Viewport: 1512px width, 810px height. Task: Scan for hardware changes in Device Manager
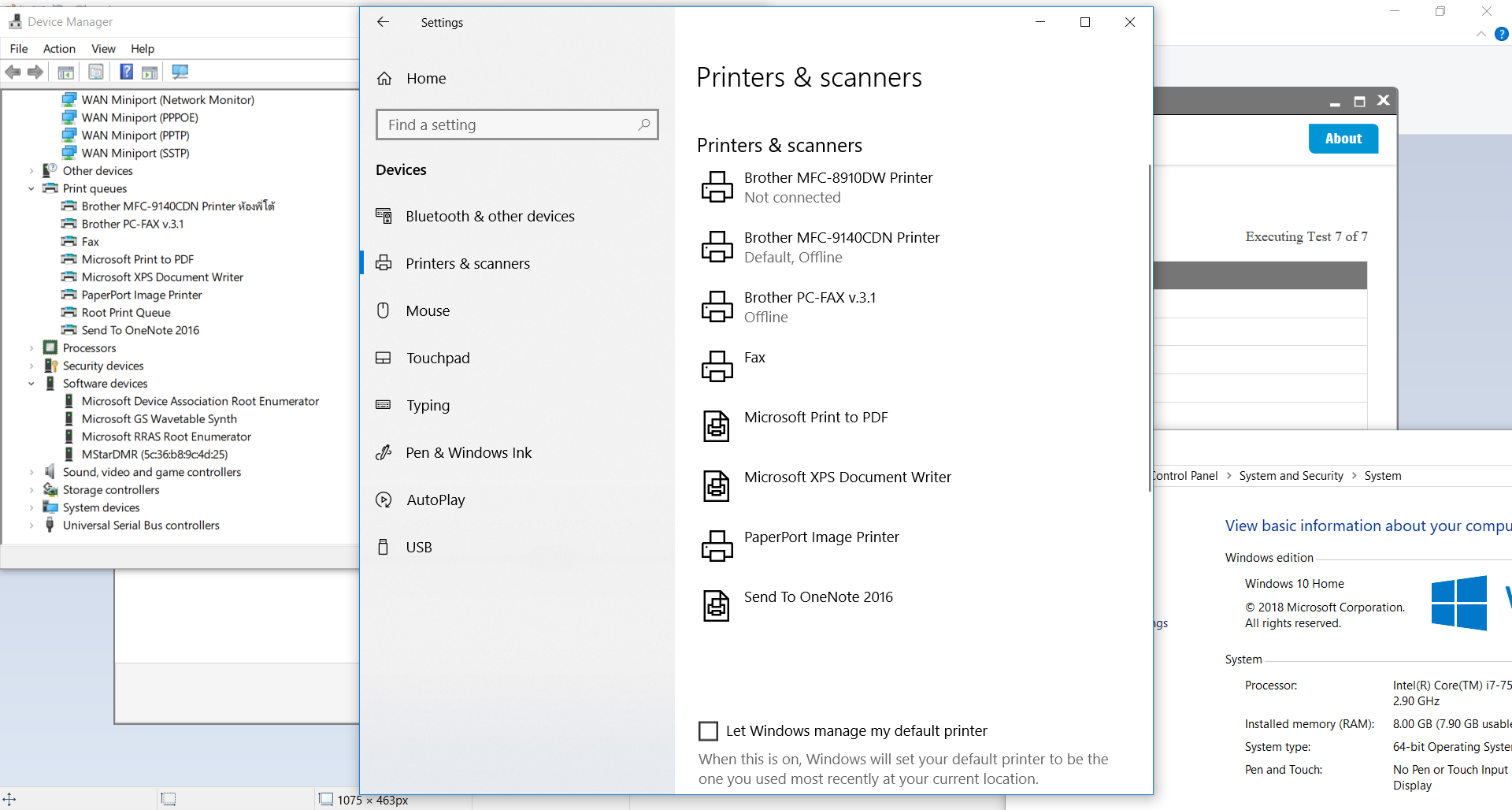tap(180, 72)
